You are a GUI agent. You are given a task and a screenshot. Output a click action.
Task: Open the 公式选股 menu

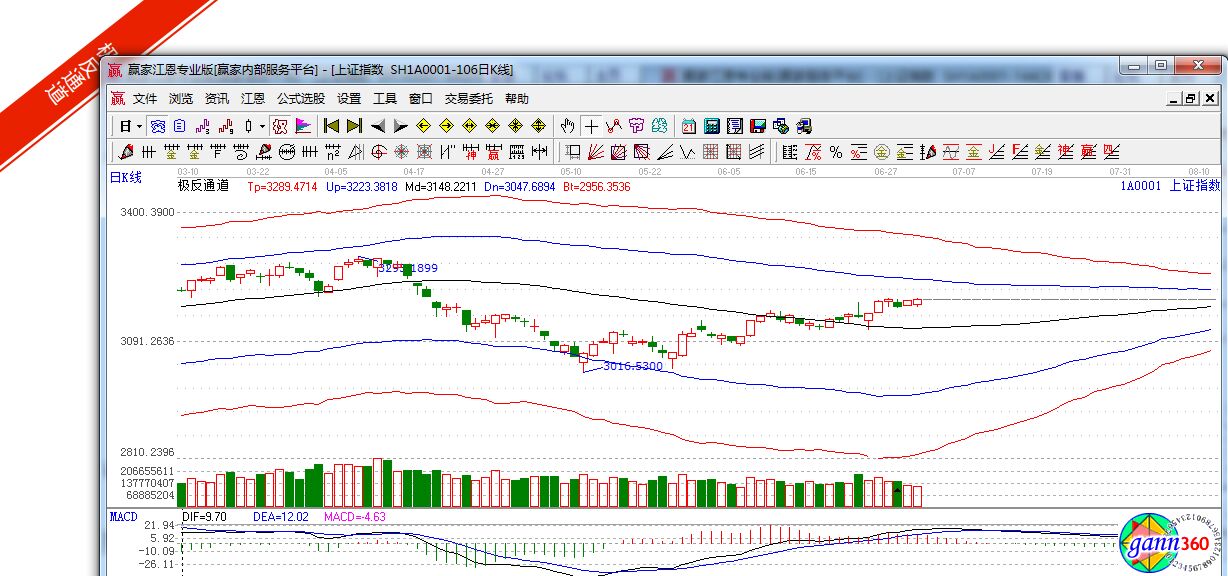pos(301,99)
